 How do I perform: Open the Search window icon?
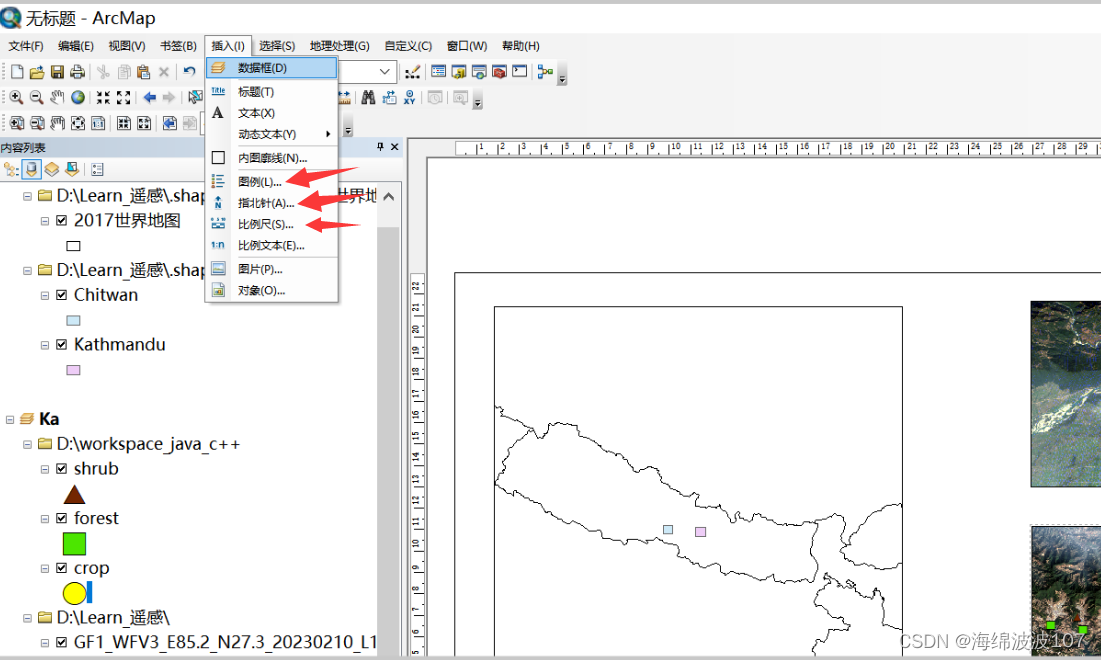click(x=479, y=72)
